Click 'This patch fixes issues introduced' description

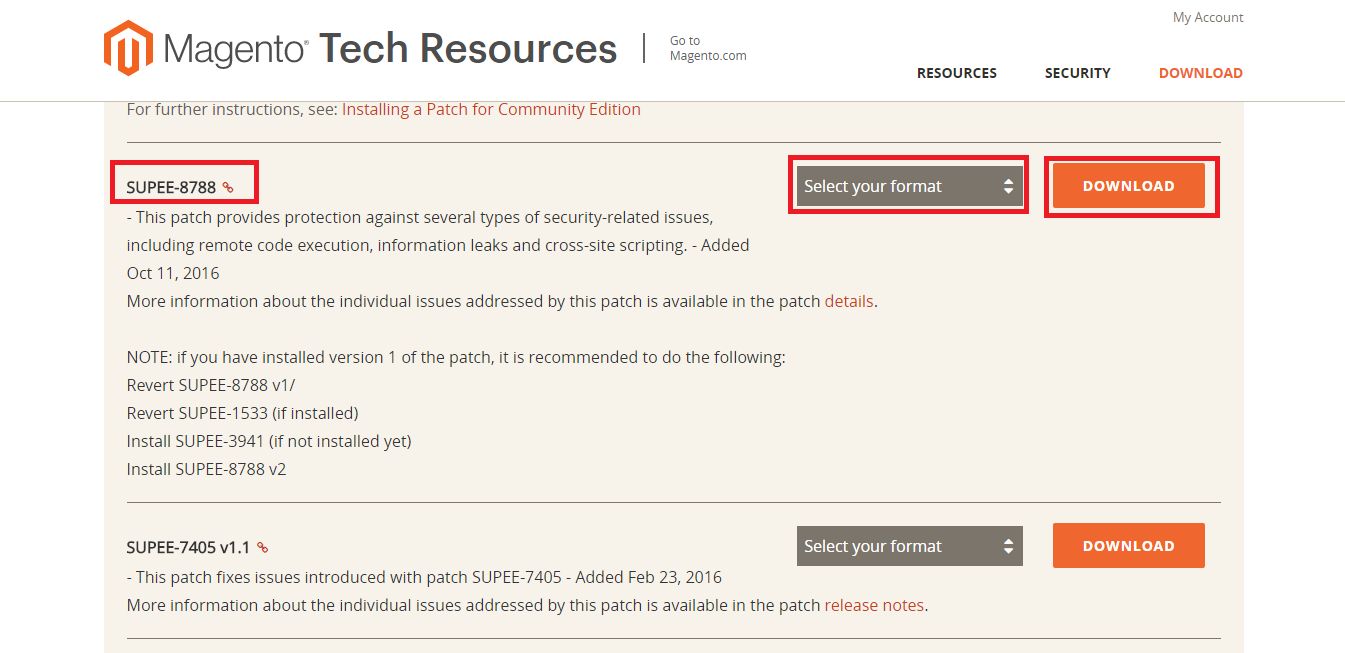[424, 577]
